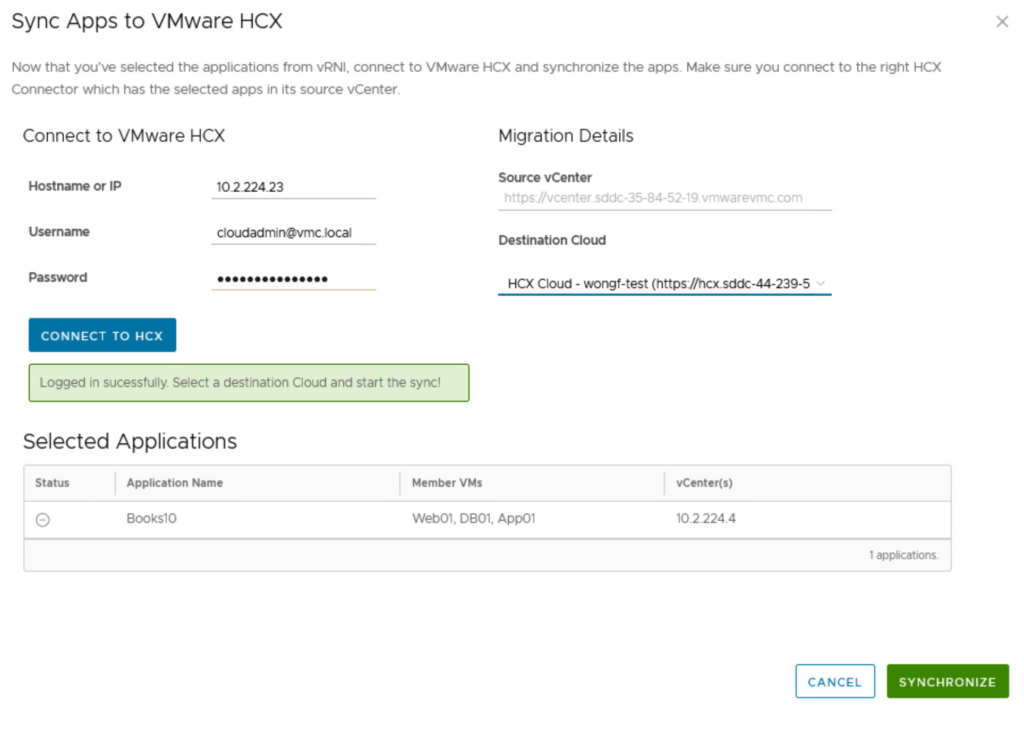Click the Source vCenter label
The image size is (1024, 739).
tap(545, 178)
